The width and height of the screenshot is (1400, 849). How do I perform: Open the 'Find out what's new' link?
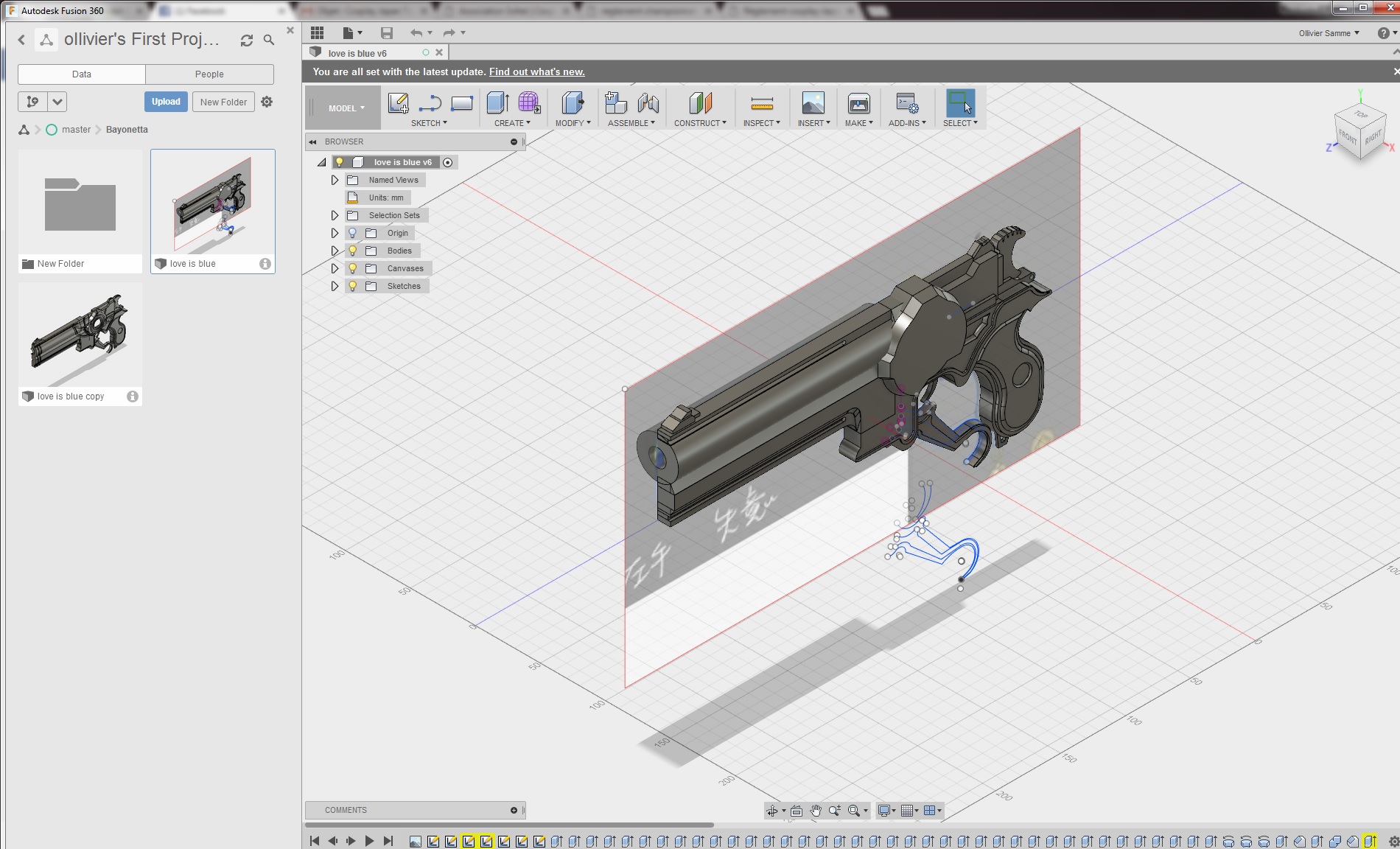(536, 72)
